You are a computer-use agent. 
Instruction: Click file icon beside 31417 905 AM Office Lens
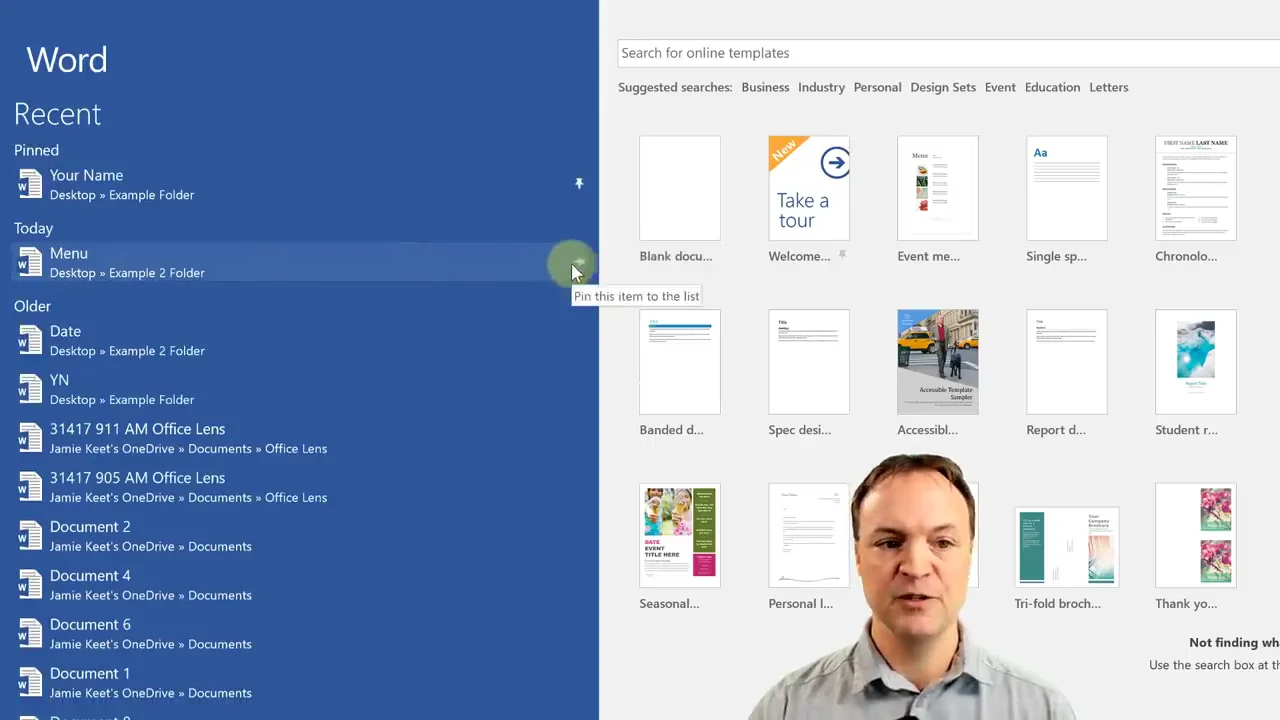click(30, 487)
